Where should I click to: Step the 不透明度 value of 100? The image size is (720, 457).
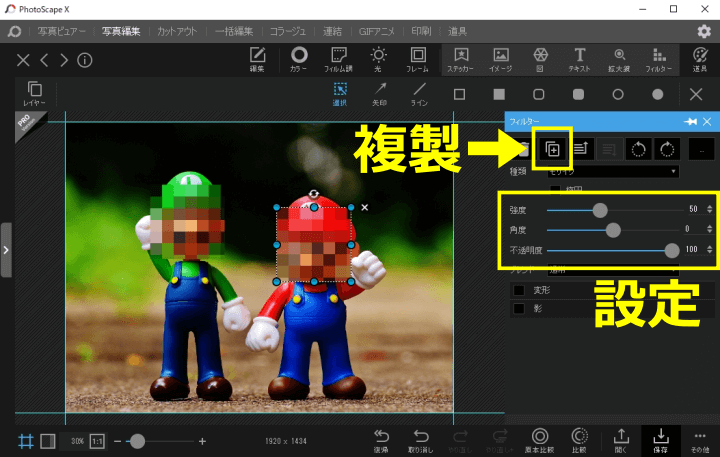[x=710, y=249]
